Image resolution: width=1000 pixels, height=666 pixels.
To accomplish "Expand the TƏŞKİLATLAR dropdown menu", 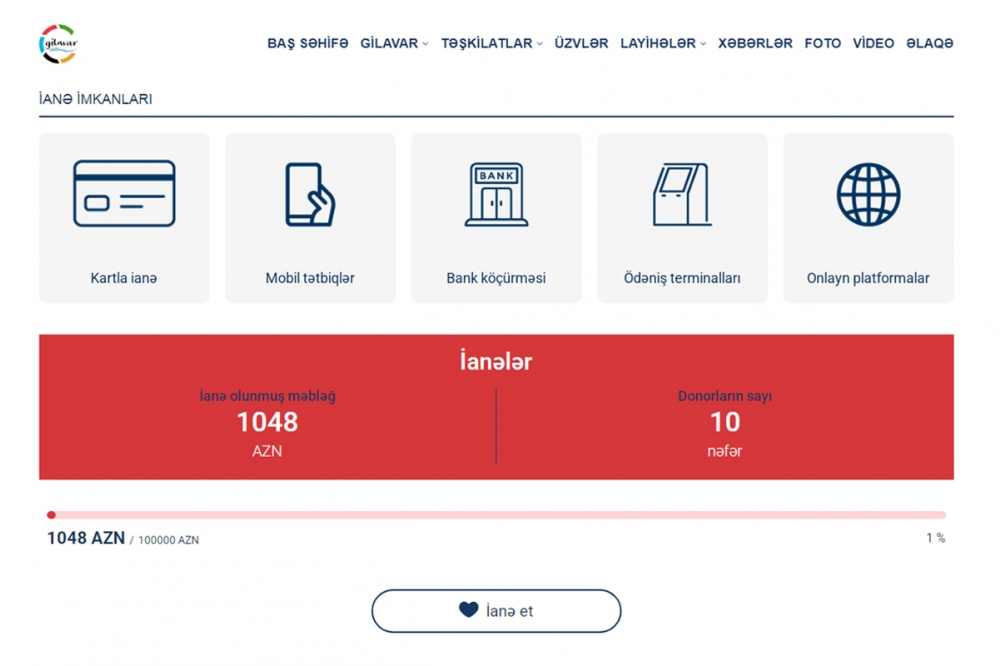I will pos(491,44).
